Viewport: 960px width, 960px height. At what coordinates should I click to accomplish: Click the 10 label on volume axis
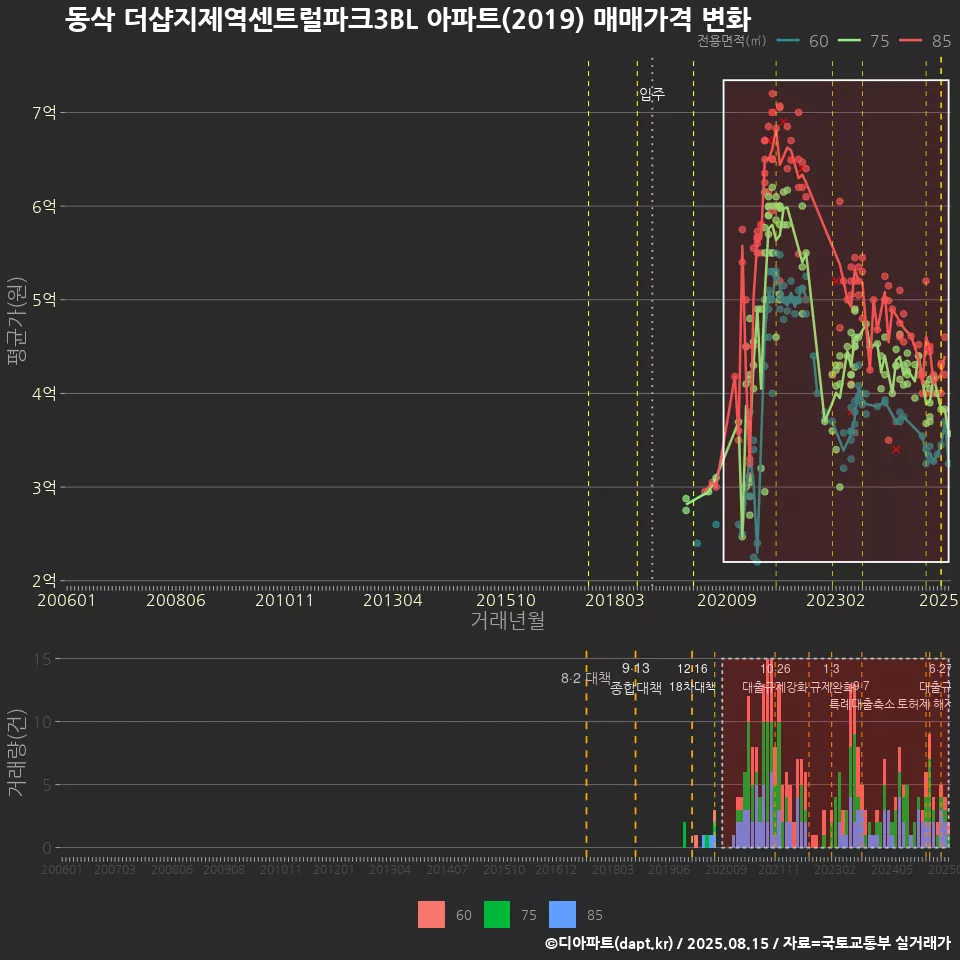click(x=43, y=722)
